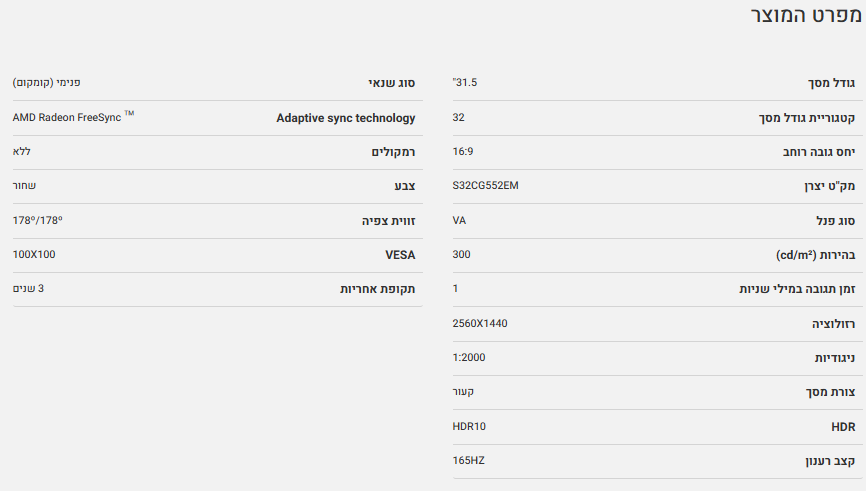Click the 165HZ refresh rate value
Viewport: 866px width, 491px height.
[x=469, y=460]
